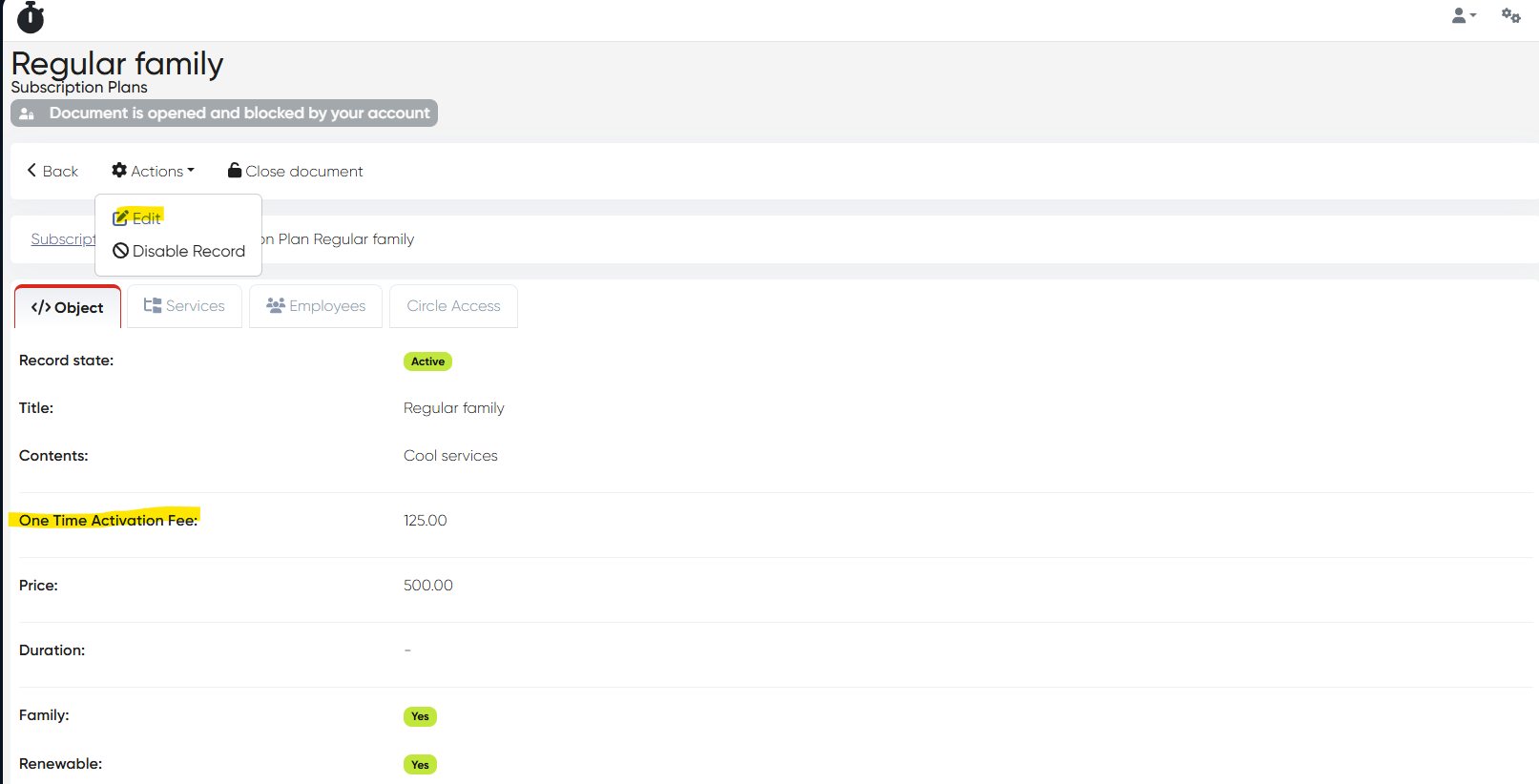
Task: Open the Employees tab
Action: [x=316, y=306]
